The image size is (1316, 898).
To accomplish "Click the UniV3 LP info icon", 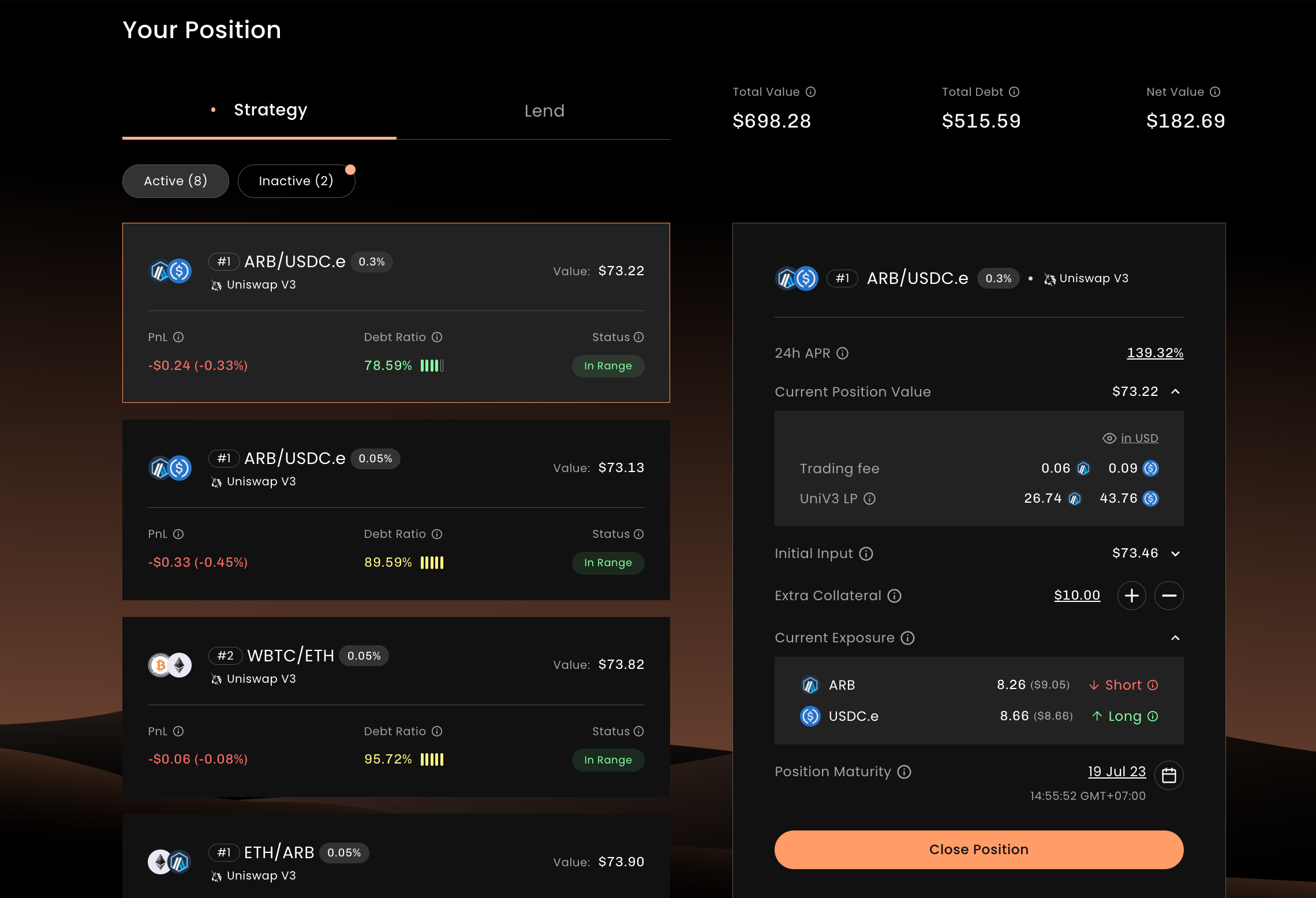I will pyautogui.click(x=869, y=499).
